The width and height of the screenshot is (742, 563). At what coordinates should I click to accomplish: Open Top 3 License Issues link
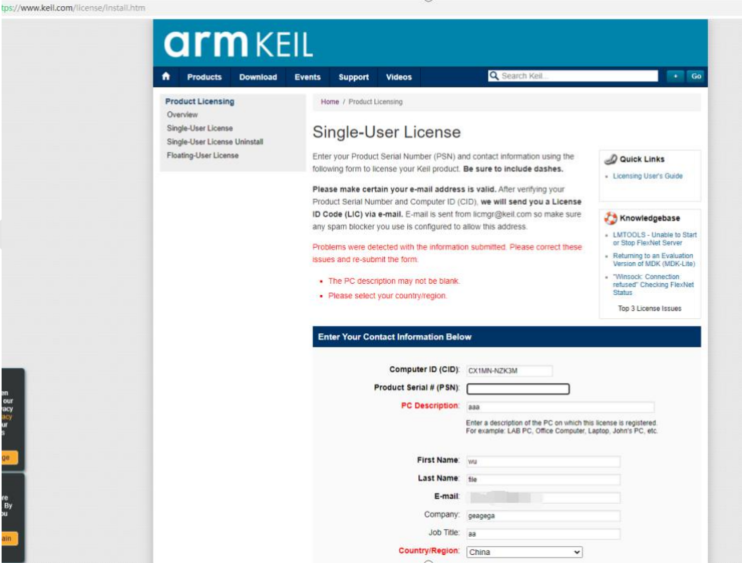(x=650, y=308)
